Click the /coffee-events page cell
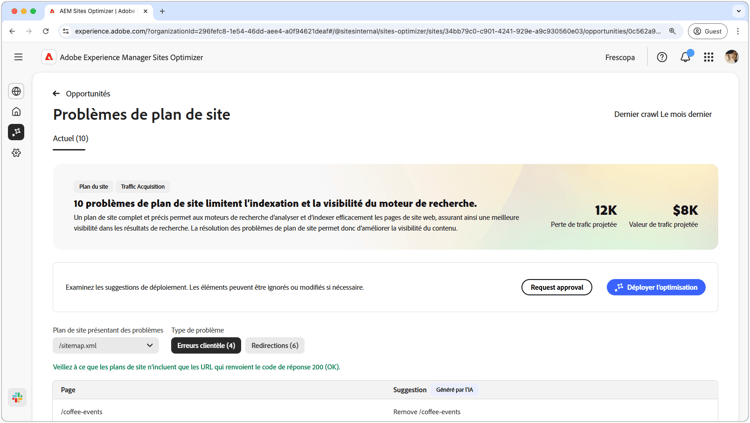The height and width of the screenshot is (423, 750). tap(81, 412)
